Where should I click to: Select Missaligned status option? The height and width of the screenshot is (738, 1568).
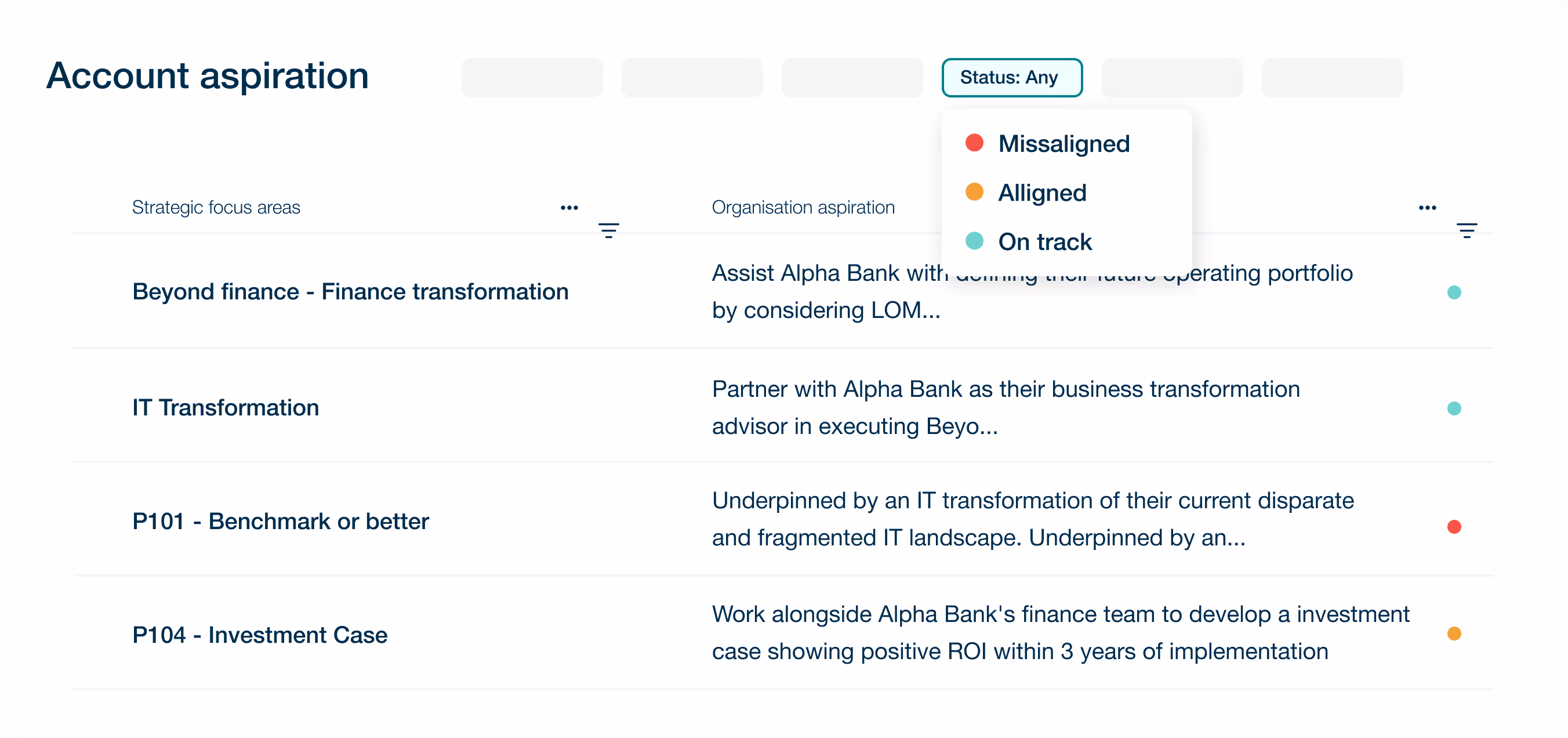[1064, 144]
